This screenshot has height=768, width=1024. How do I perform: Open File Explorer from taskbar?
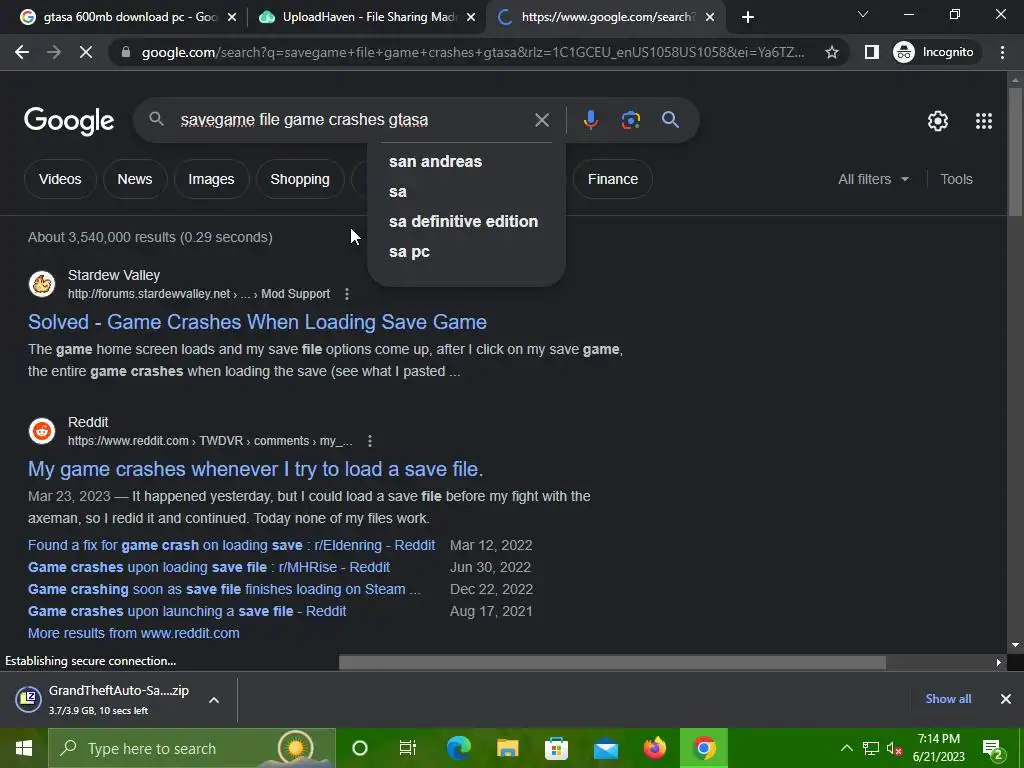[507, 748]
